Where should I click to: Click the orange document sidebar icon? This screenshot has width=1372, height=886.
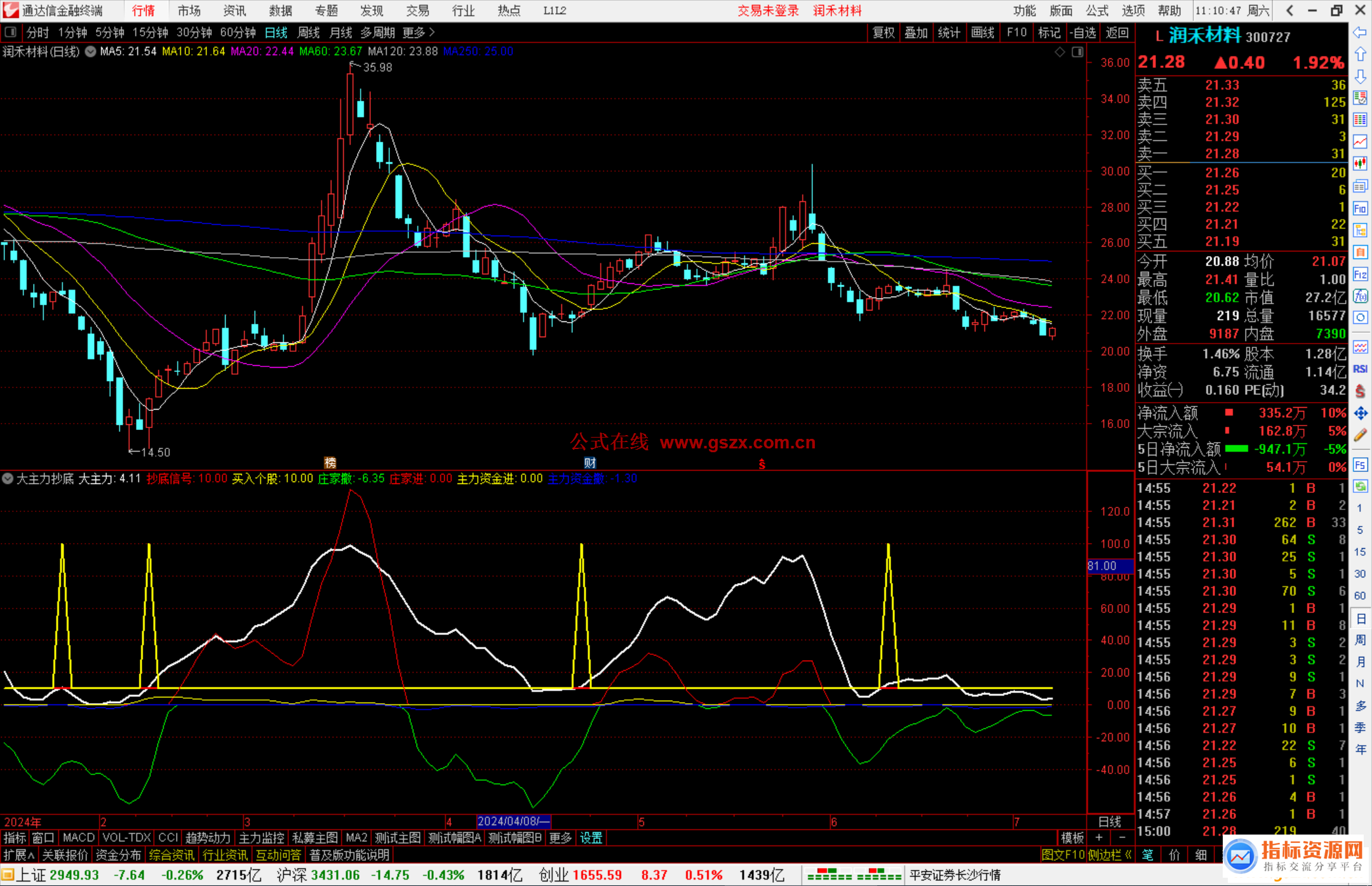(1360, 252)
